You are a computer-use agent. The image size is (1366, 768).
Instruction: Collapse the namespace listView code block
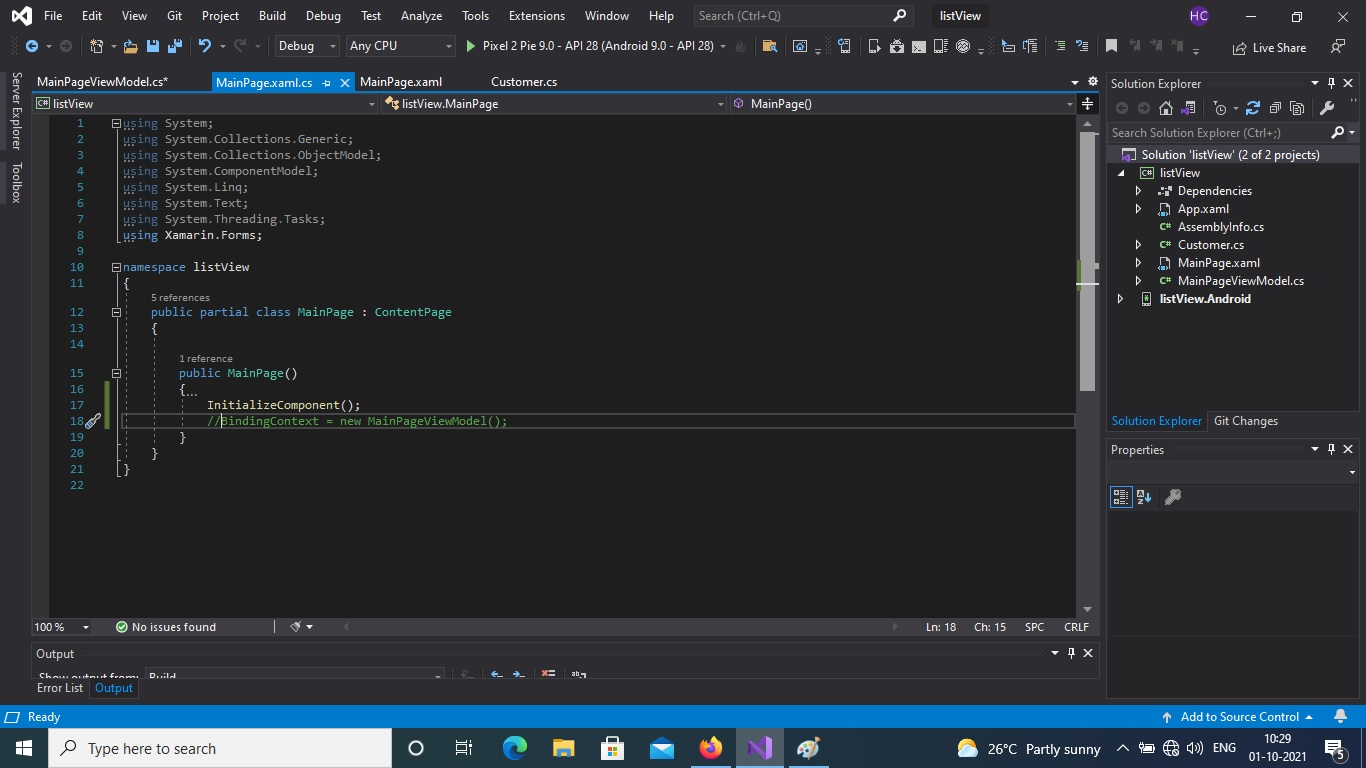(116, 267)
